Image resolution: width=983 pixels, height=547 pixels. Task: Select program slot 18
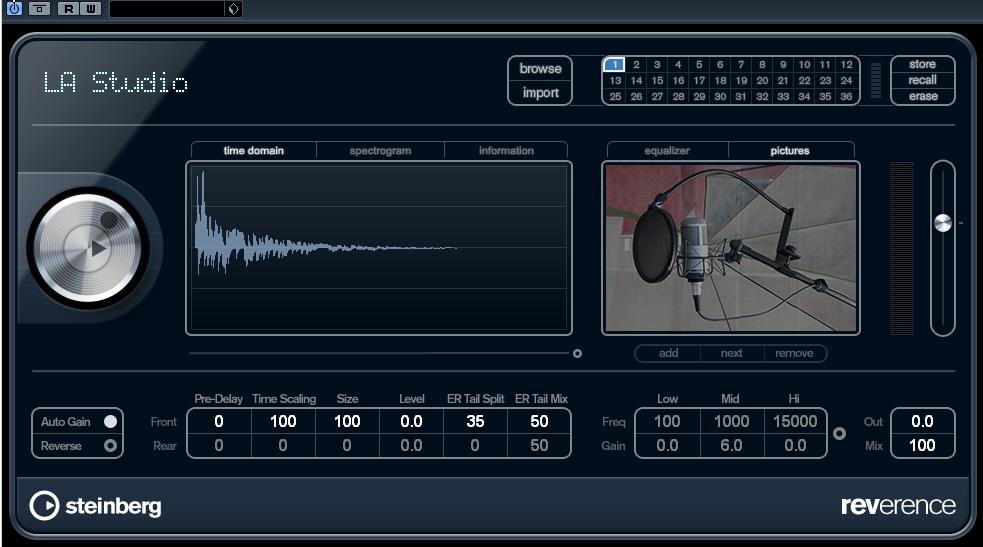coord(720,81)
